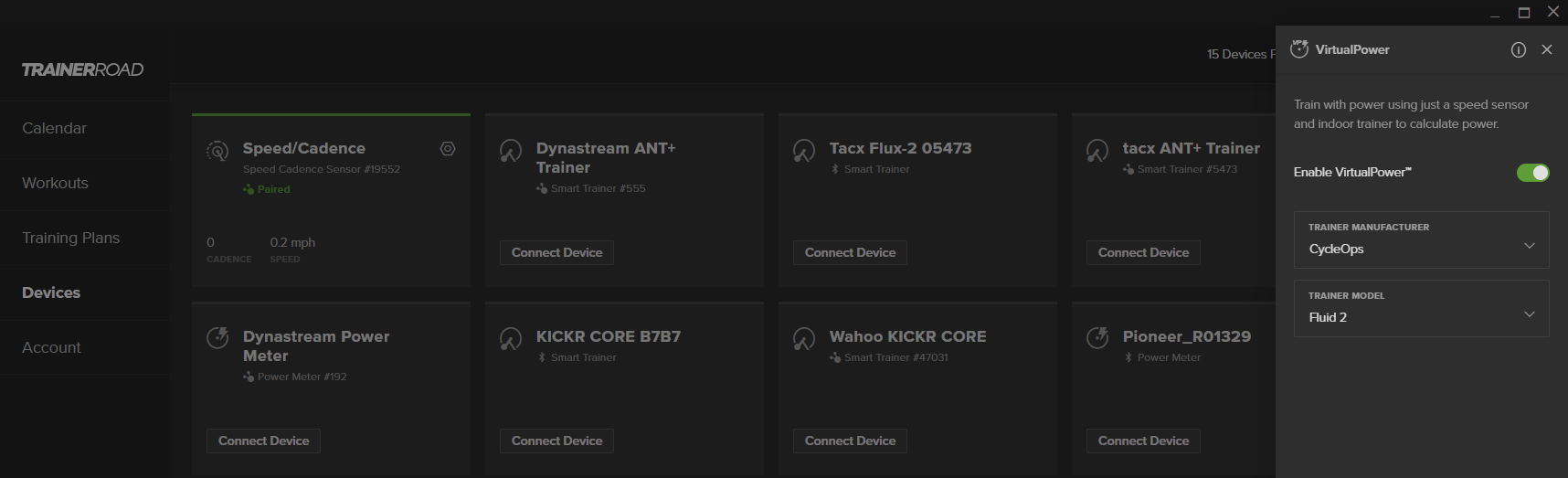
Task: Connect the Pioneer_R01329 device
Action: (x=1143, y=441)
